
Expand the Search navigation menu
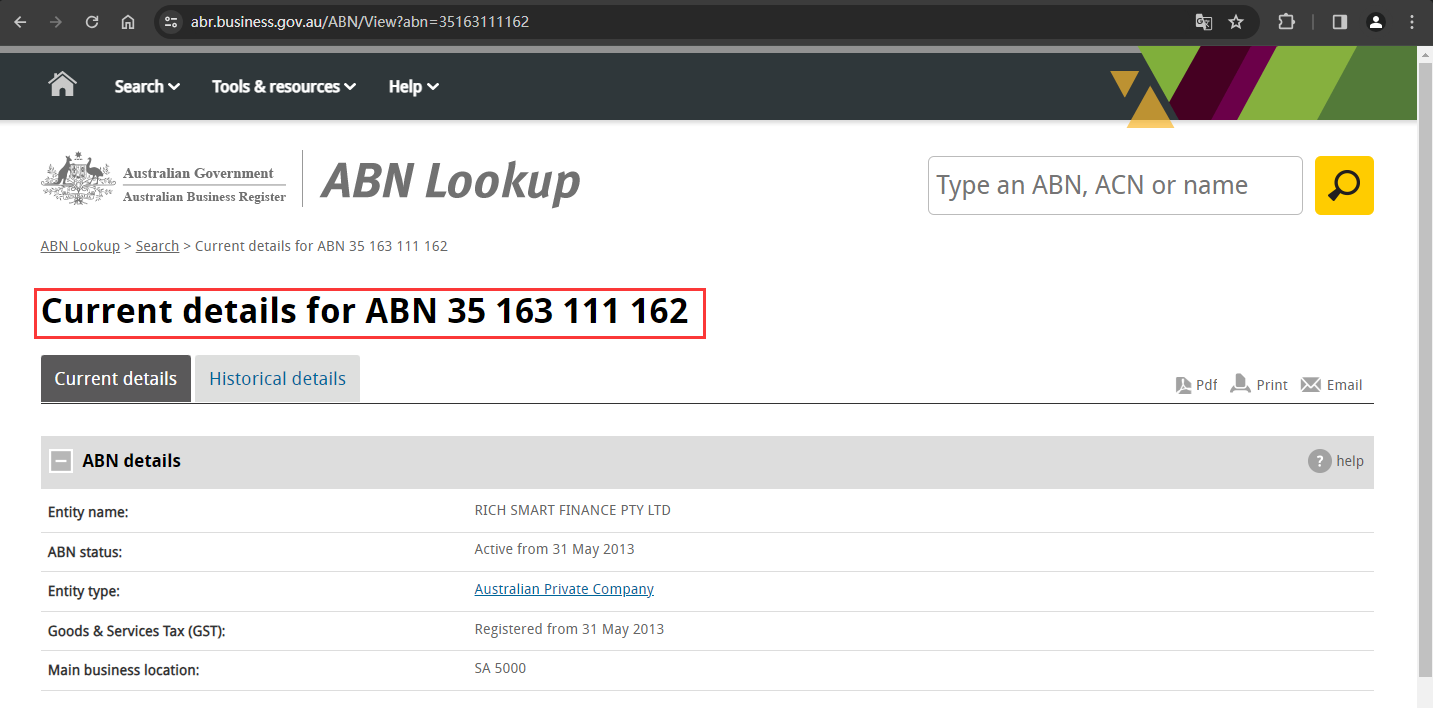(147, 86)
